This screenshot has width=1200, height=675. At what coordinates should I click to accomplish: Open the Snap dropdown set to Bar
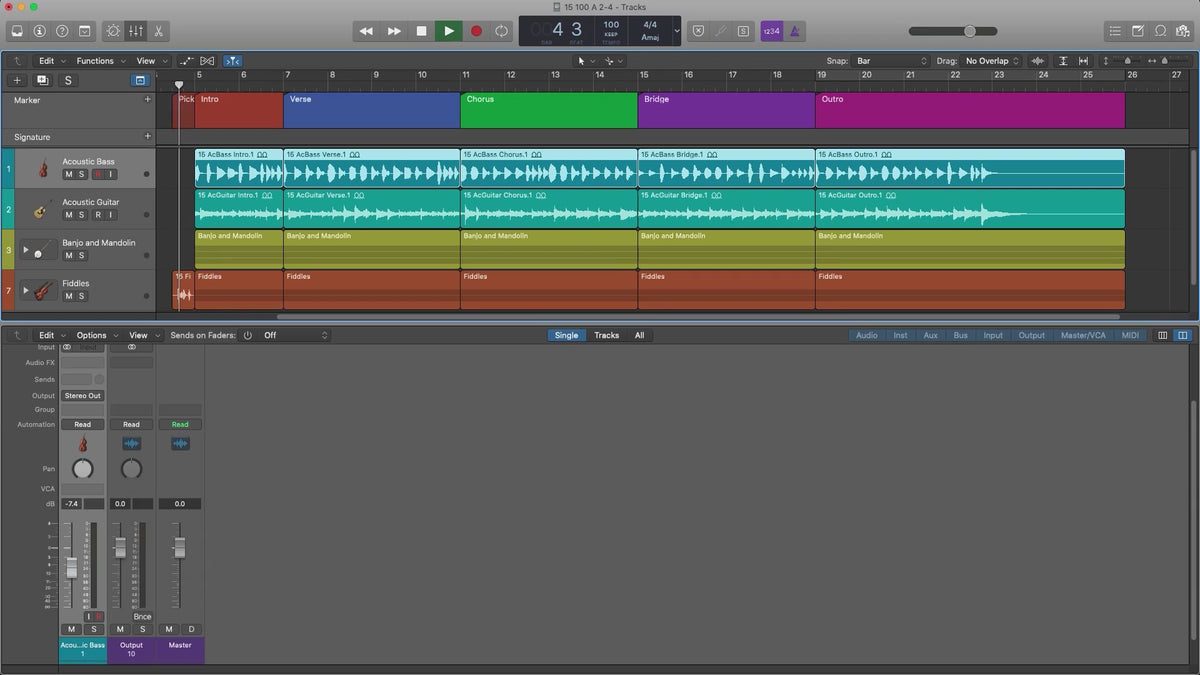(x=891, y=61)
